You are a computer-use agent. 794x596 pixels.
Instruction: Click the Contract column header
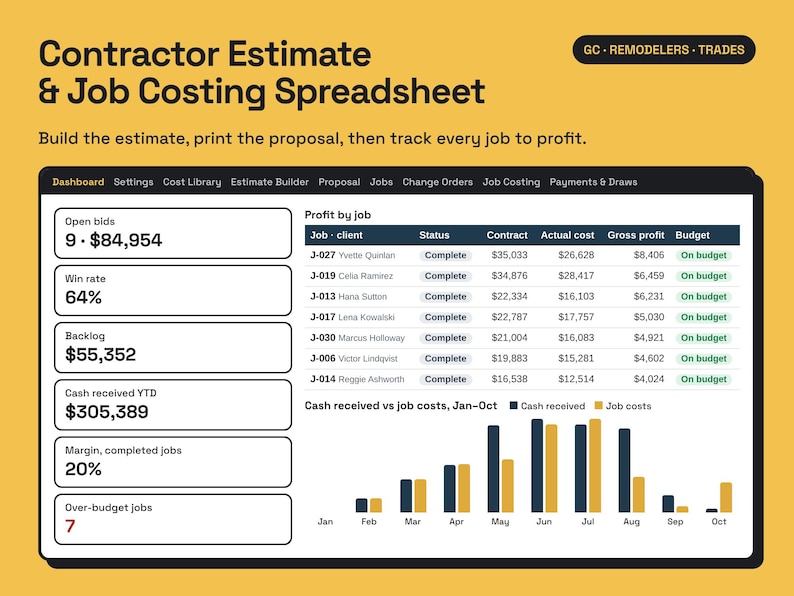(507, 235)
